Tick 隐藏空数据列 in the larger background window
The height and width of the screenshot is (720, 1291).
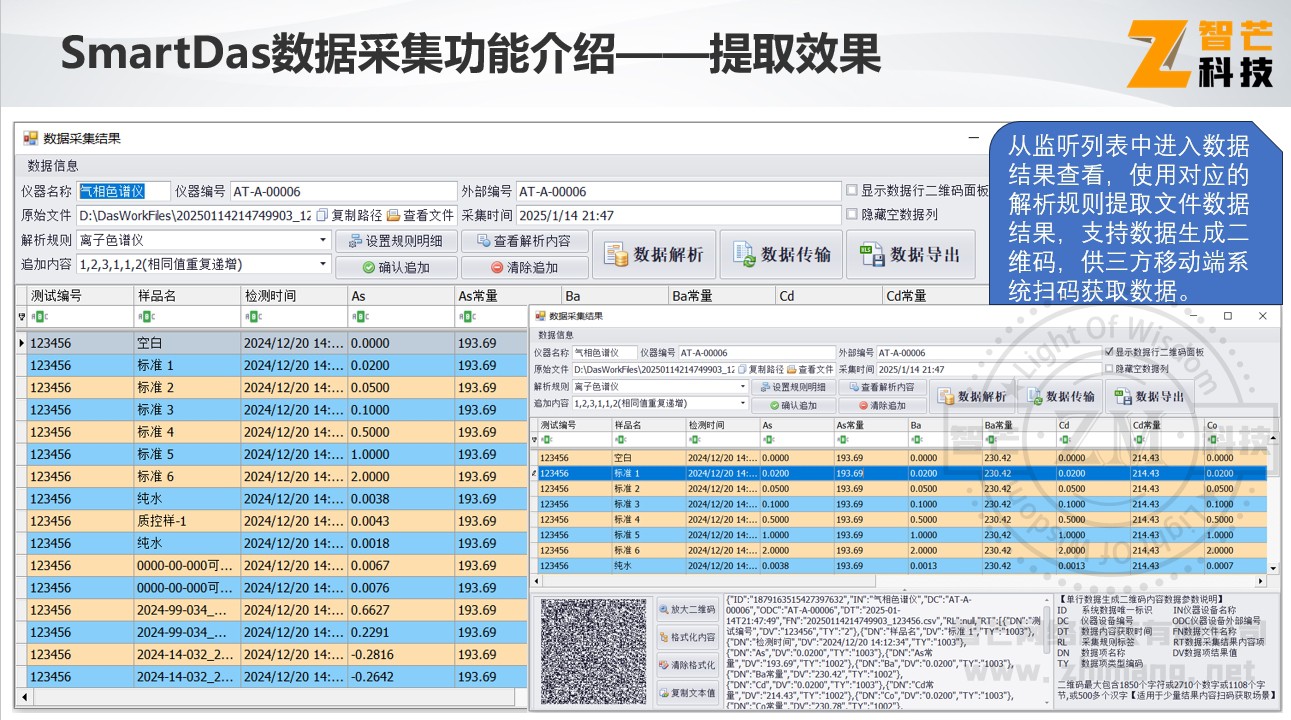[x=852, y=214]
